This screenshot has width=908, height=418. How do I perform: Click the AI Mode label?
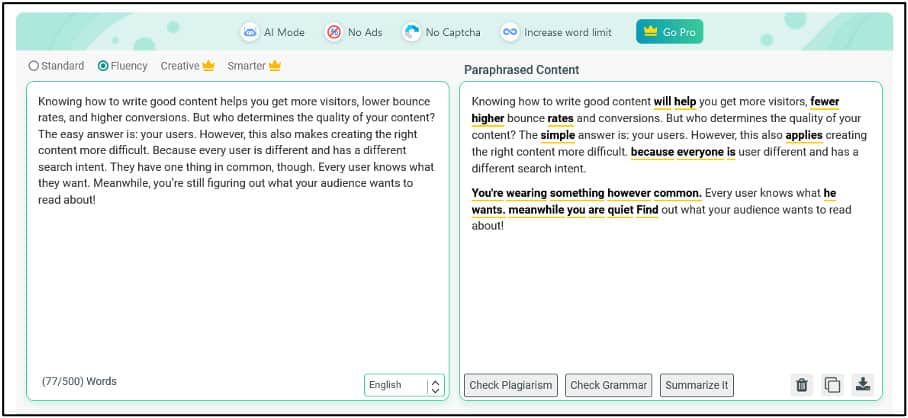point(284,32)
